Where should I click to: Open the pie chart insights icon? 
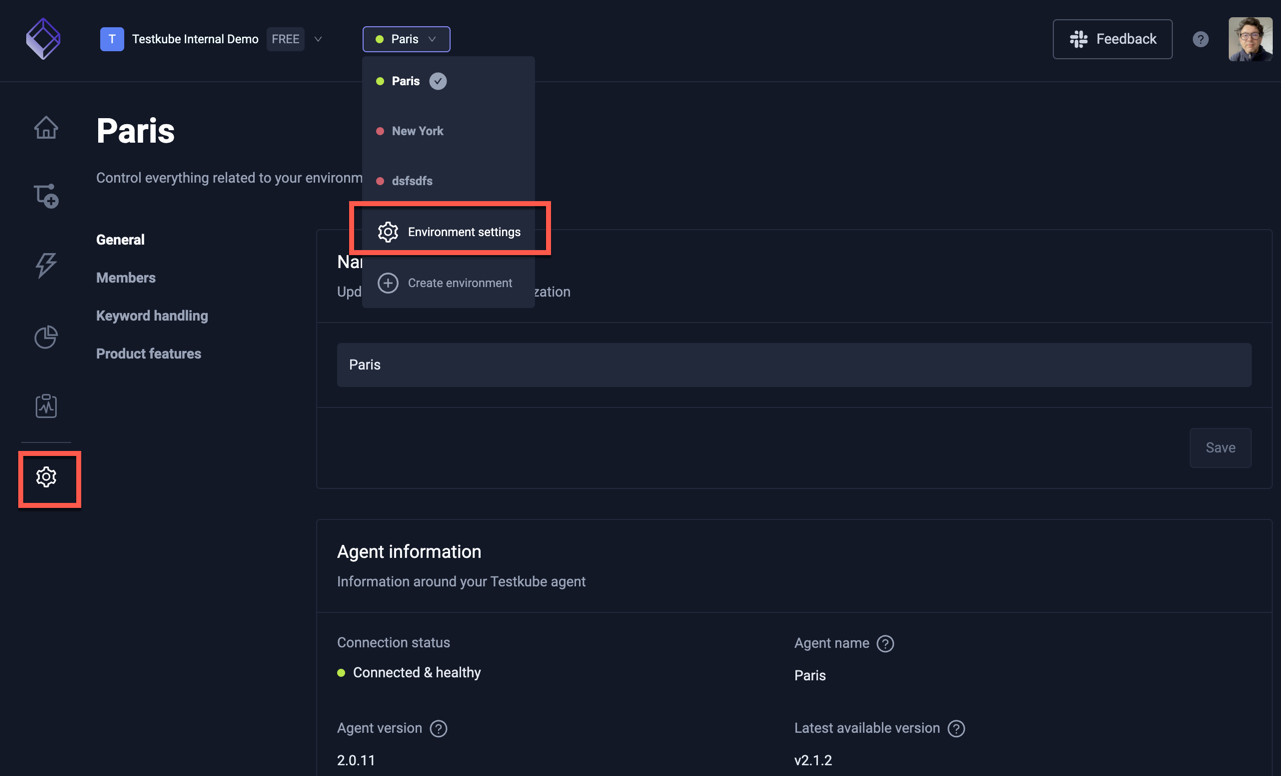[46, 337]
